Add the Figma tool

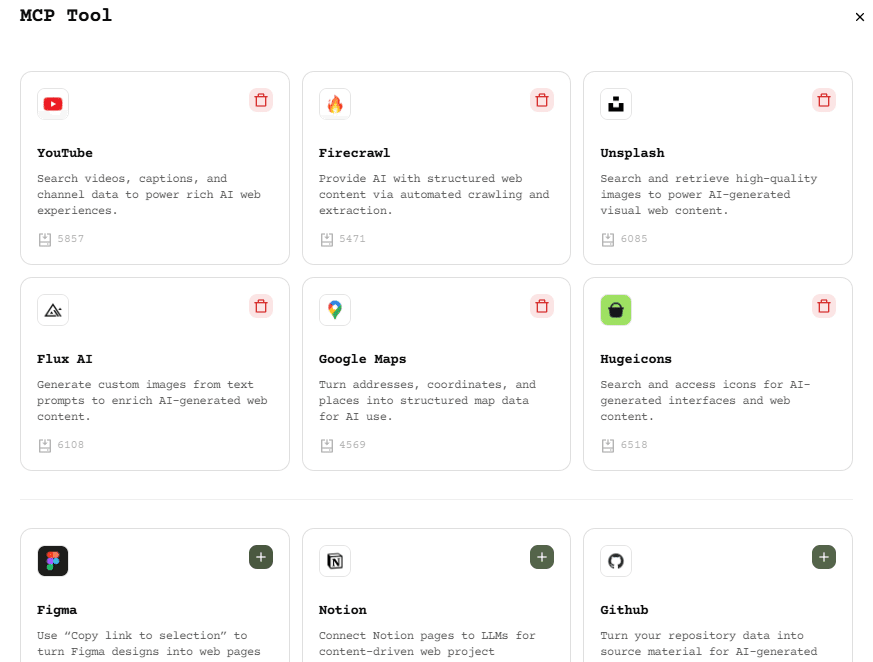[261, 557]
